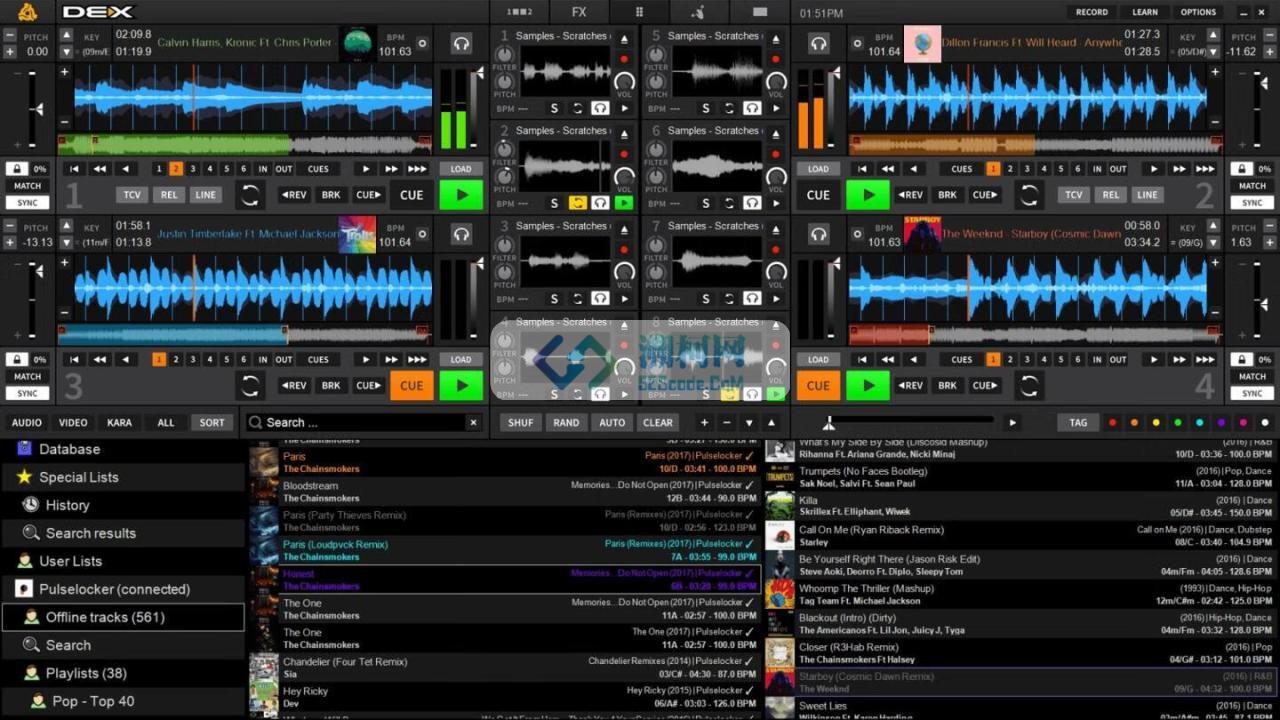1280x720 pixels.
Task: Open CUES list on deck 2
Action: (961, 169)
